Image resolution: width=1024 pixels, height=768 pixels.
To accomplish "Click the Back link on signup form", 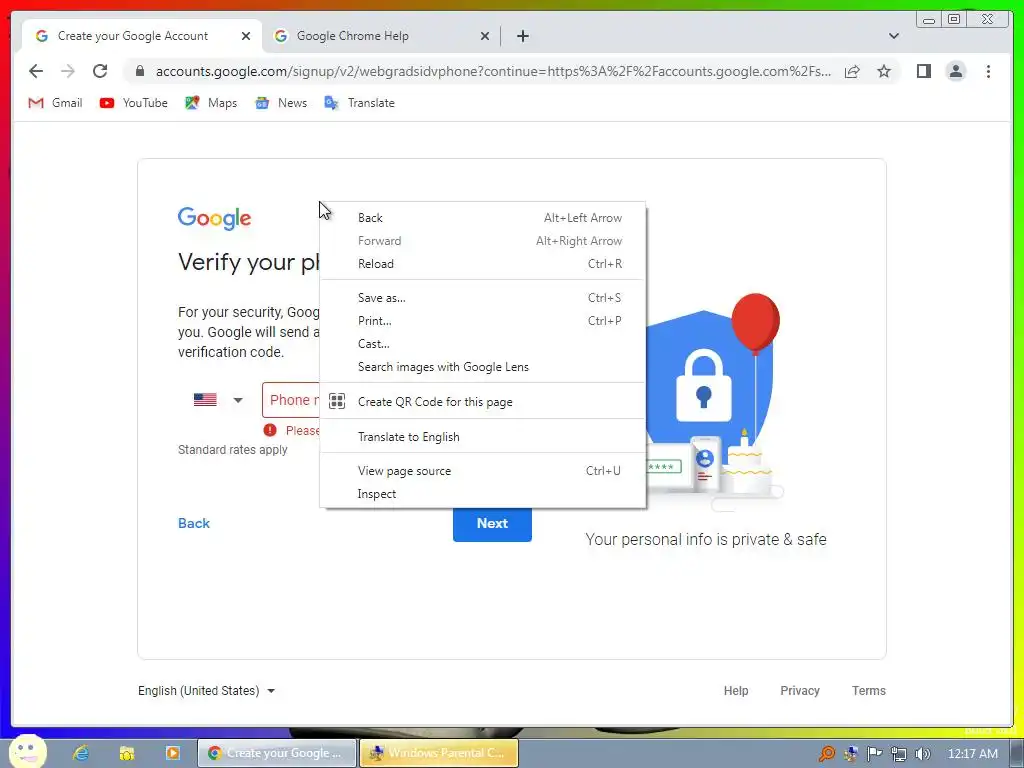I will pos(194,523).
